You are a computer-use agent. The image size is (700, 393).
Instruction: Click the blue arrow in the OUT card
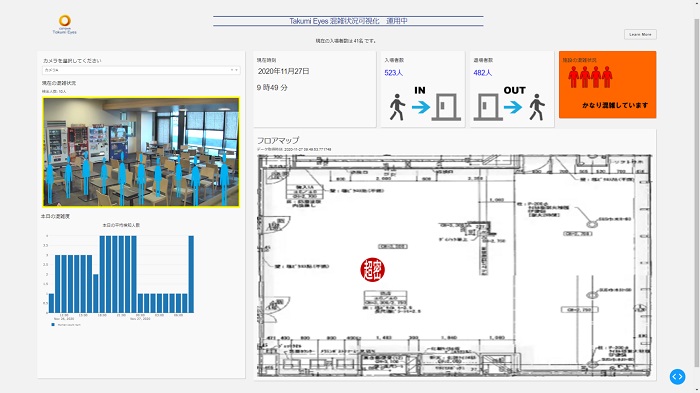[513, 107]
